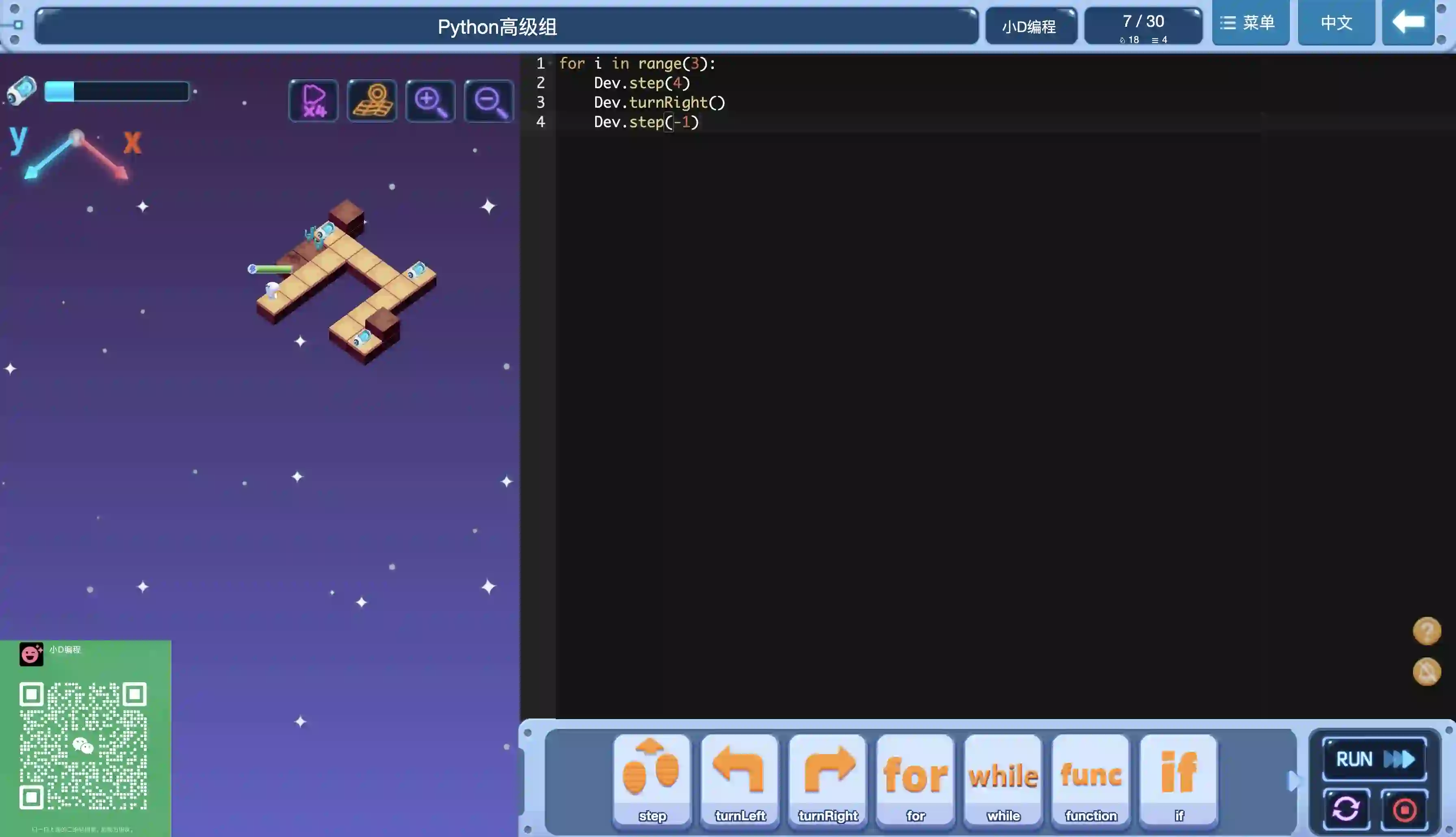Toggle the x4 speed playback icon
The width and height of the screenshot is (1456, 837).
[x=313, y=101]
